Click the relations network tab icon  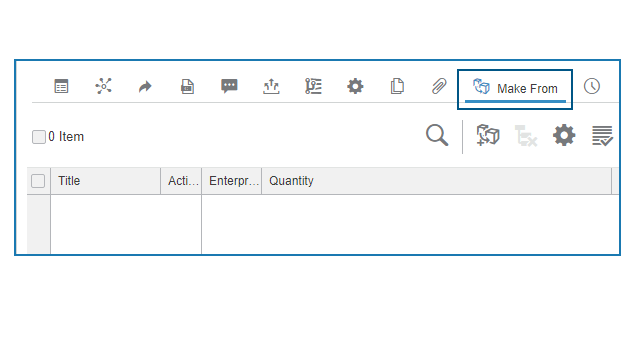point(103,86)
